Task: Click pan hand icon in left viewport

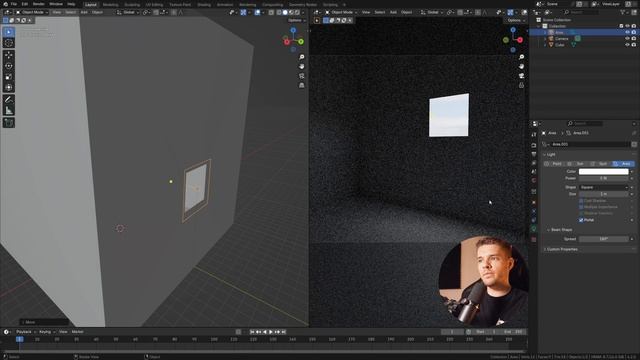Action: pos(302,67)
